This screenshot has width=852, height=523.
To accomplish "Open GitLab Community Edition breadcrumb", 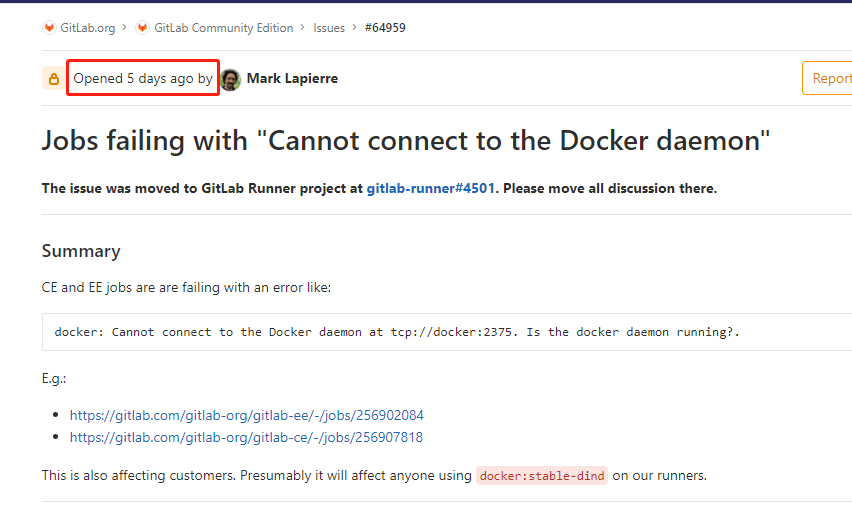I will (x=223, y=28).
